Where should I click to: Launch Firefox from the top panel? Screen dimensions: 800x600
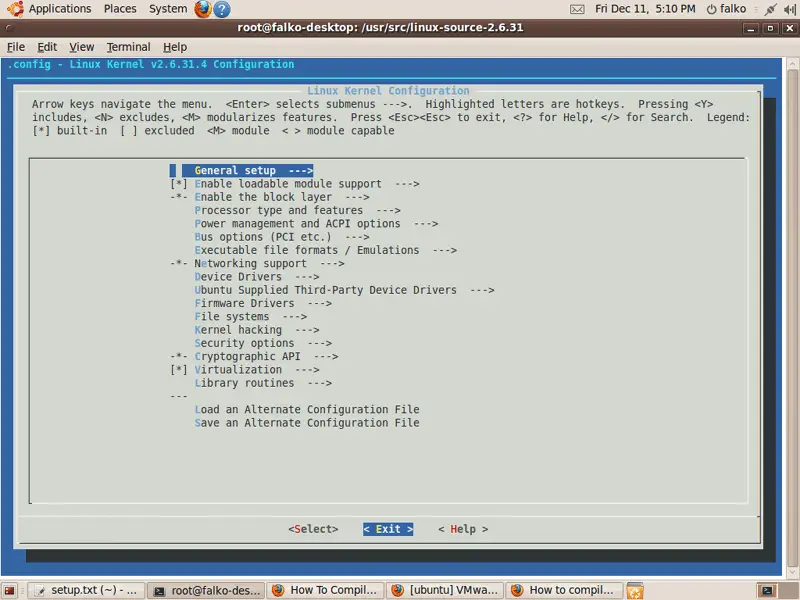pos(203,9)
